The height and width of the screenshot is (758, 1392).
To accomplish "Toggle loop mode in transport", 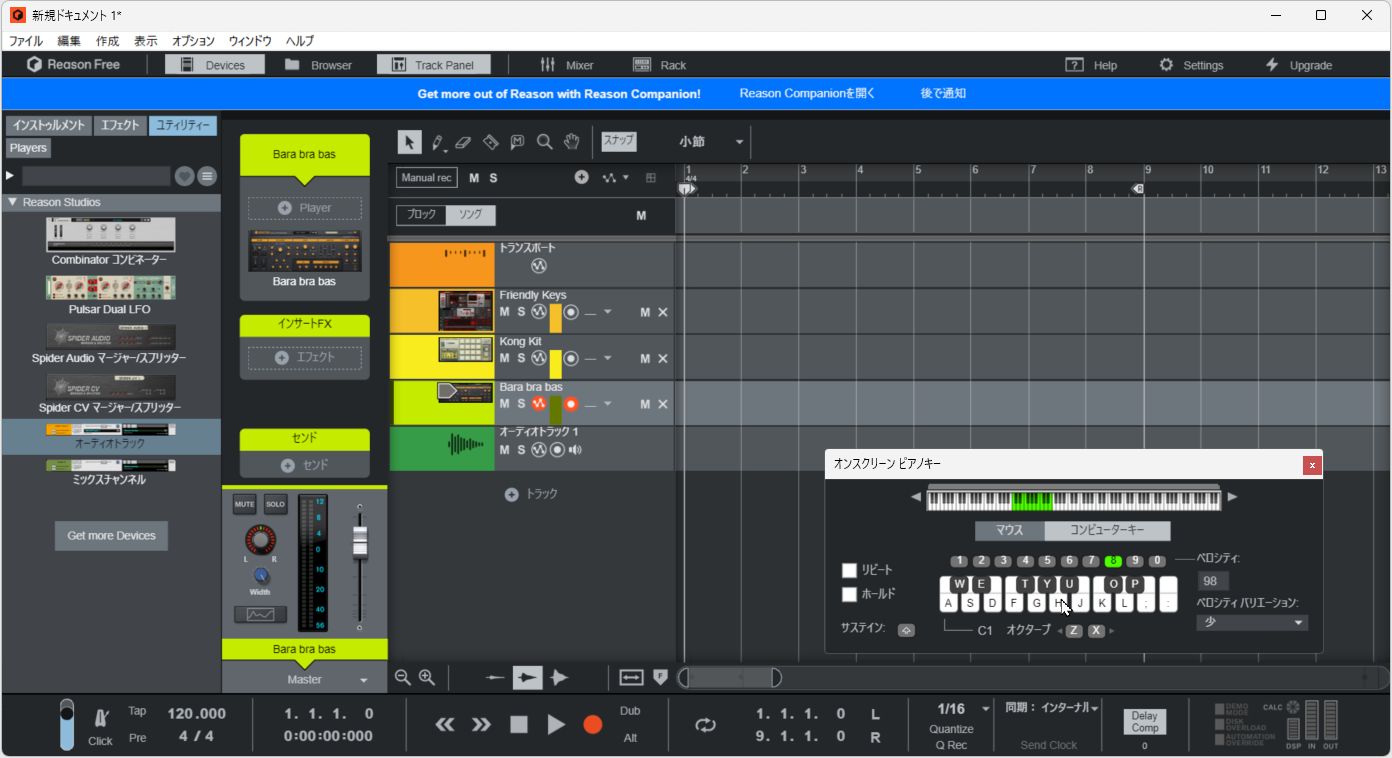I will pos(706,726).
